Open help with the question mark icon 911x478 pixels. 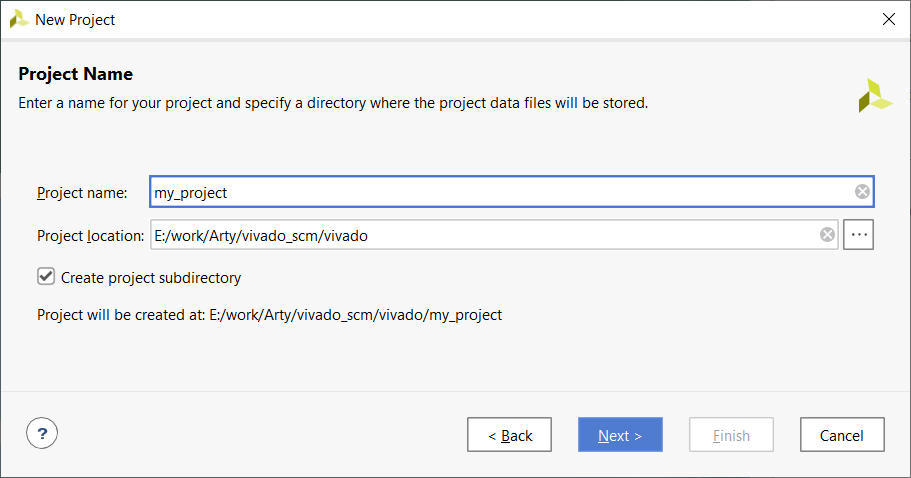point(42,433)
